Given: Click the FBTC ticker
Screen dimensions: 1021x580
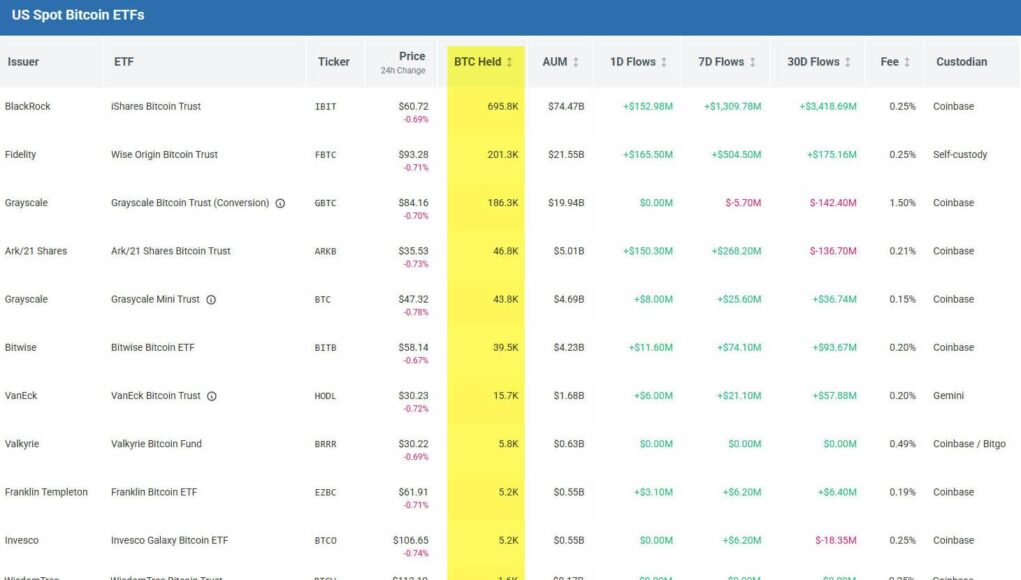Looking at the screenshot, I should pyautogui.click(x=326, y=155).
